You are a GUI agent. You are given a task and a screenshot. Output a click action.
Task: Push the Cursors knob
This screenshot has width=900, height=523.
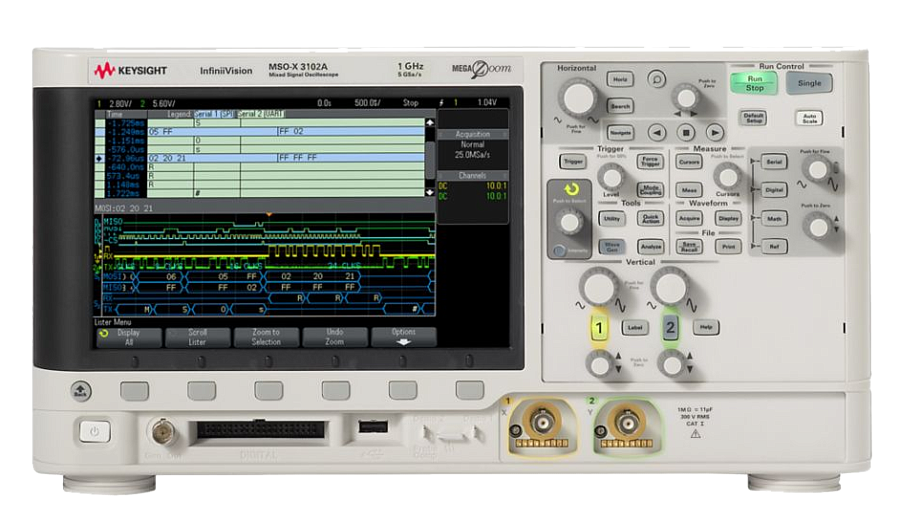(728, 177)
